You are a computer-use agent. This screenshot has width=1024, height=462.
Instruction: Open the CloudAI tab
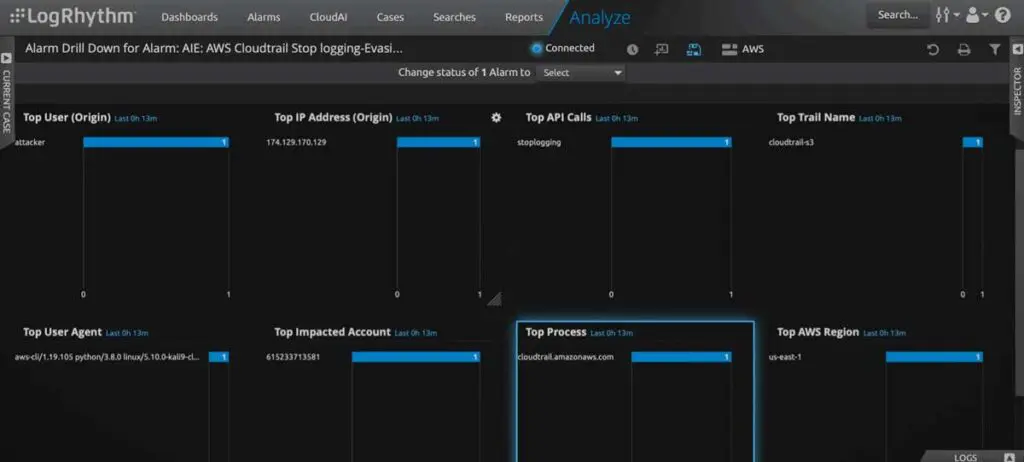point(328,18)
